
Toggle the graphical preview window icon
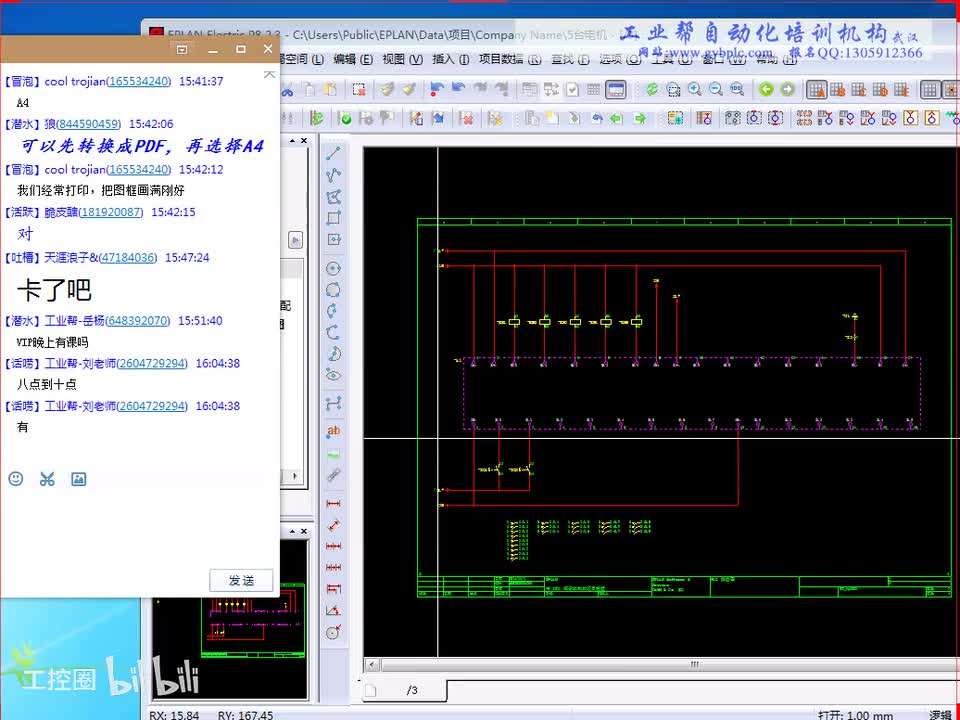click(616, 90)
